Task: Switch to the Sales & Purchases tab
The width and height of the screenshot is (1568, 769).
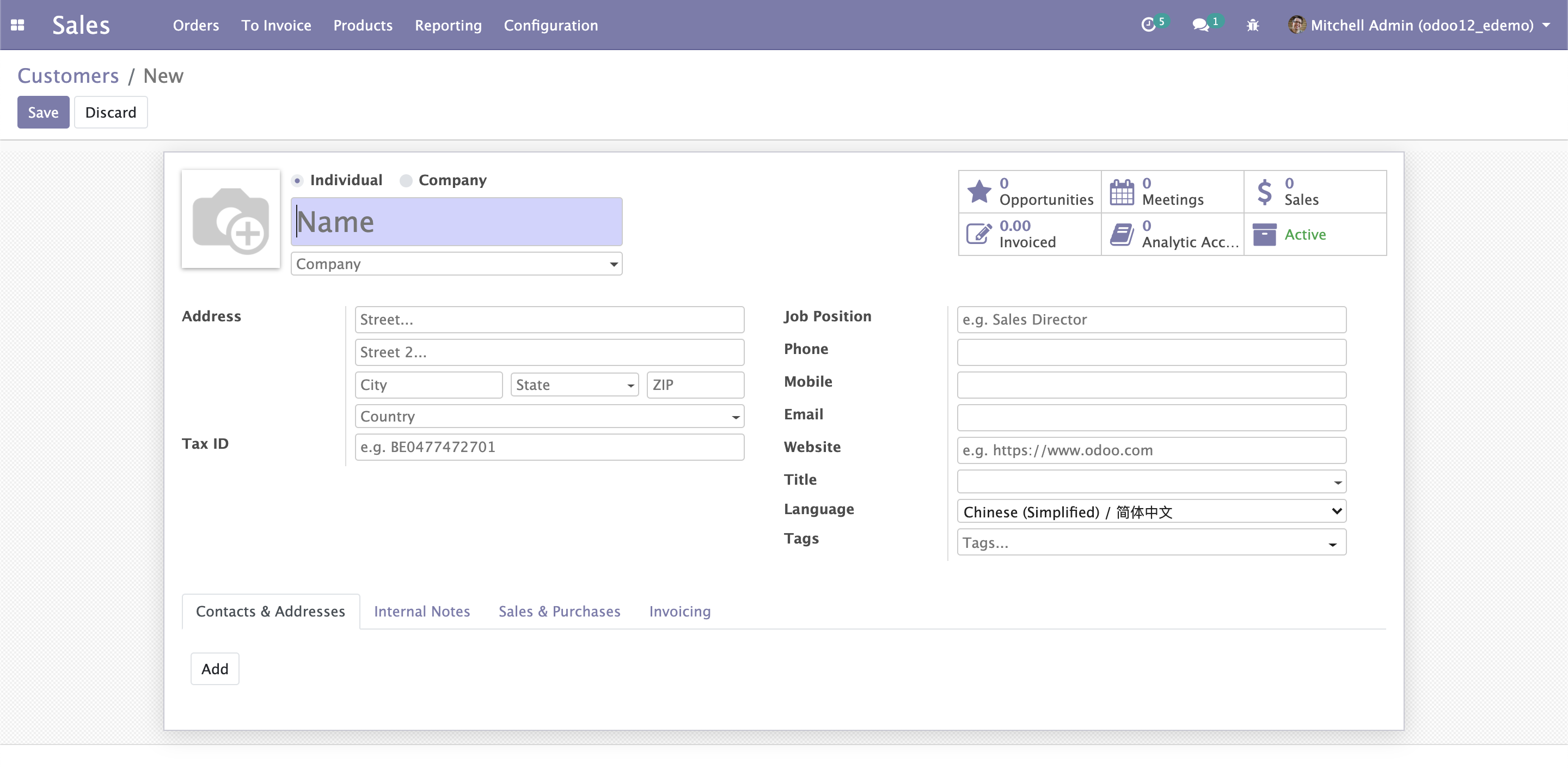Action: tap(560, 611)
